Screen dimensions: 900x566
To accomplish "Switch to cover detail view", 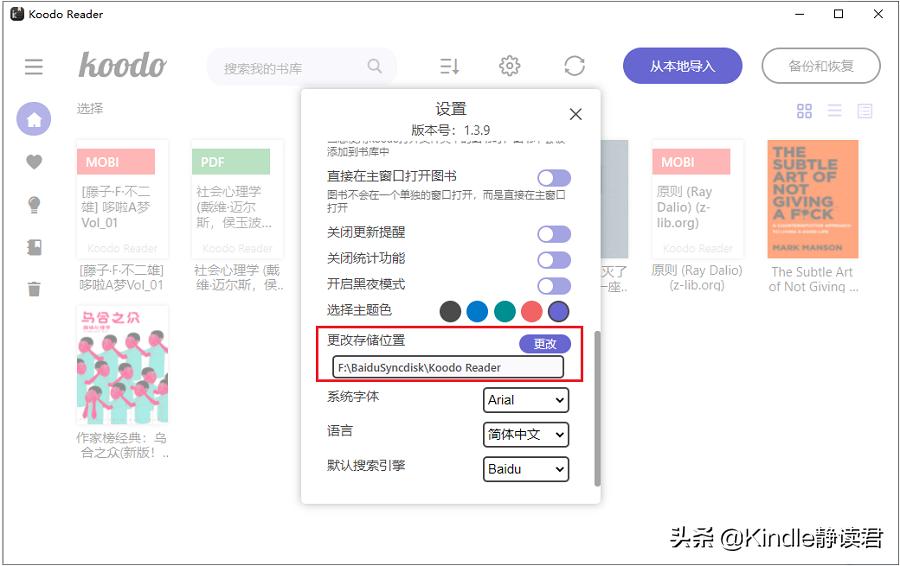I will coord(864,111).
